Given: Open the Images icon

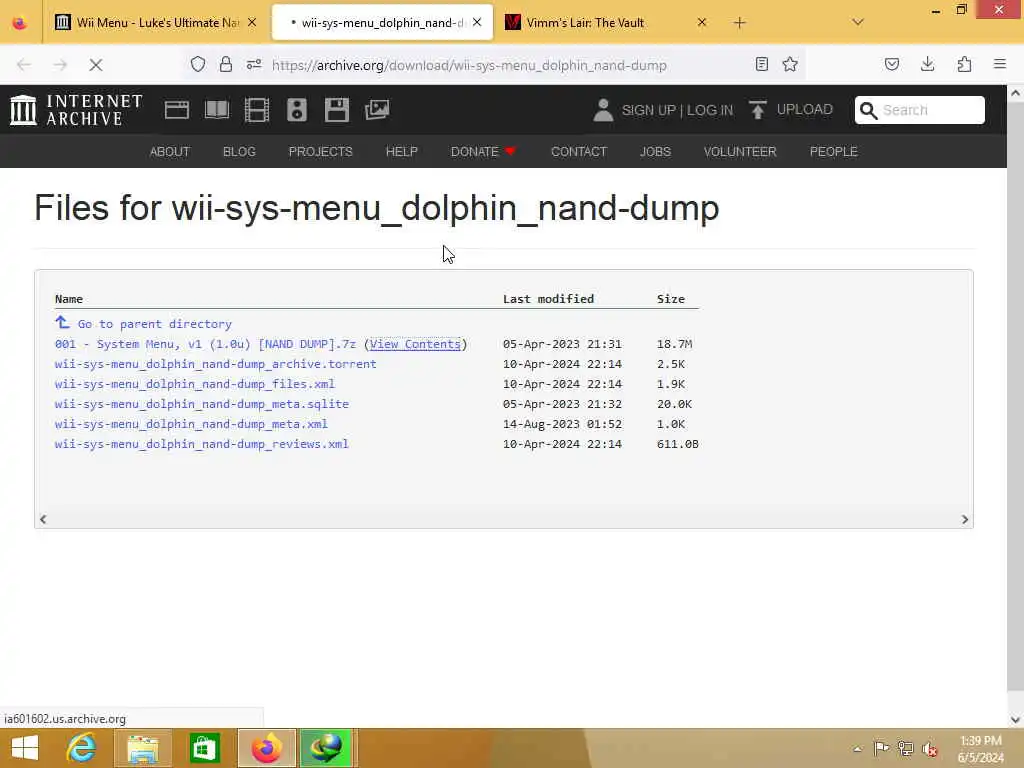Looking at the screenshot, I should (x=377, y=110).
